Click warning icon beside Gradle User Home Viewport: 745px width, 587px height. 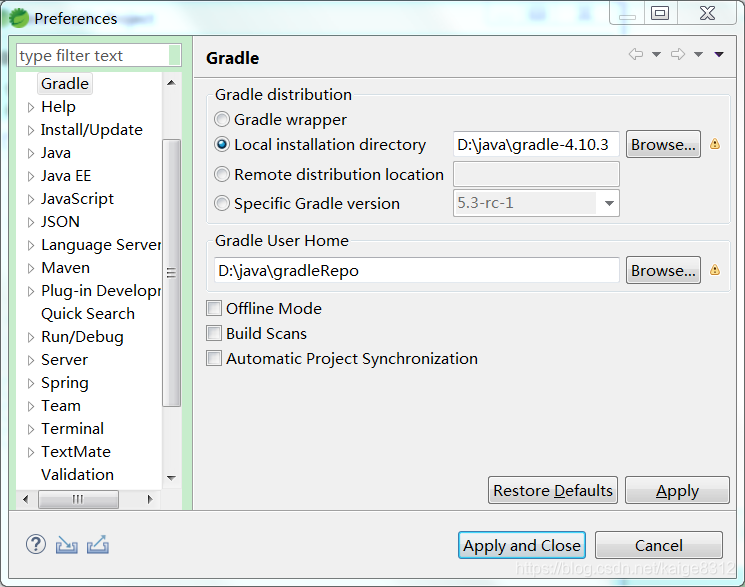pos(715,270)
